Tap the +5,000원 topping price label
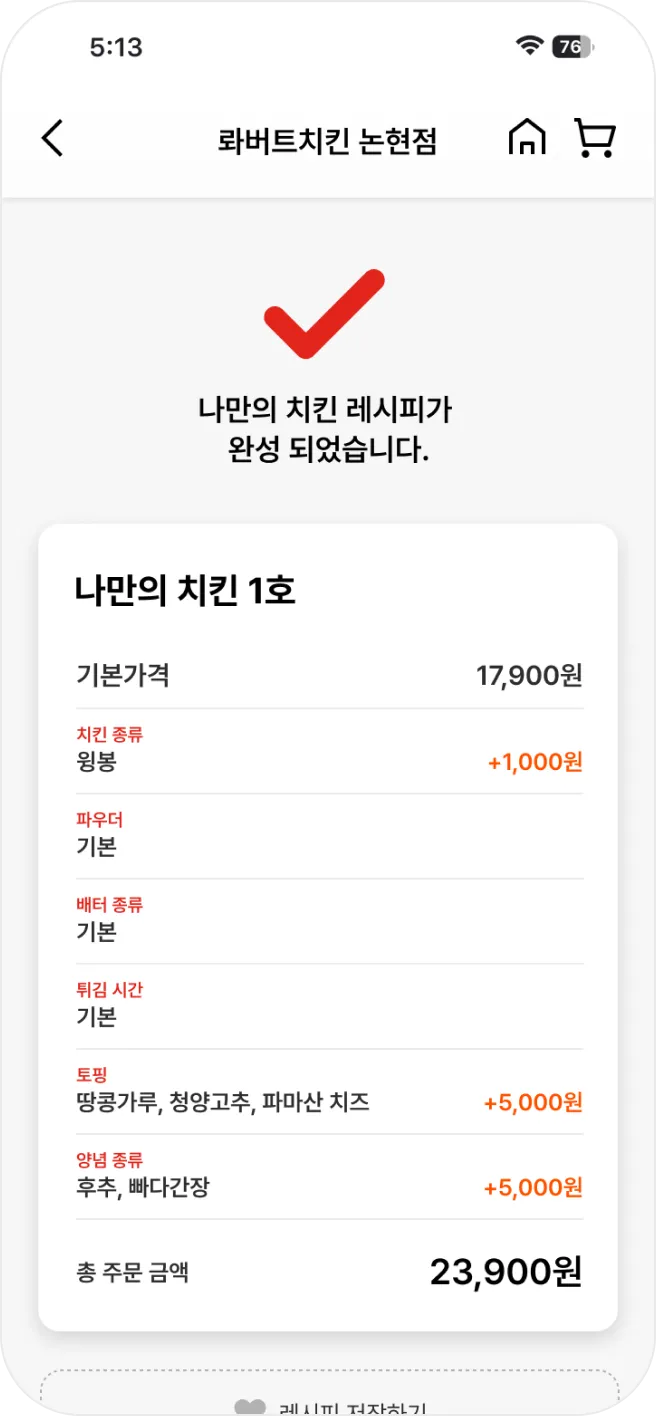Screen dimensions: 656x1416 click(x=531, y=1102)
